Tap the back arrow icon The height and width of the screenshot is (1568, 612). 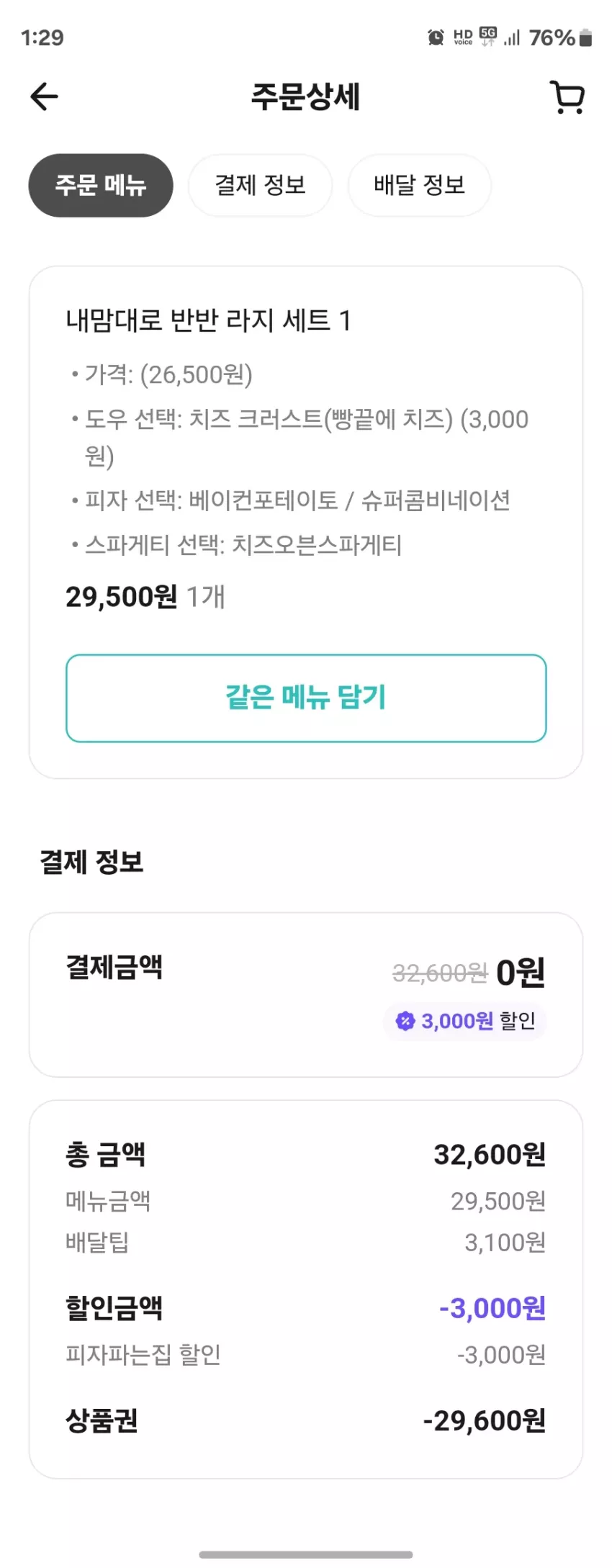(x=44, y=97)
